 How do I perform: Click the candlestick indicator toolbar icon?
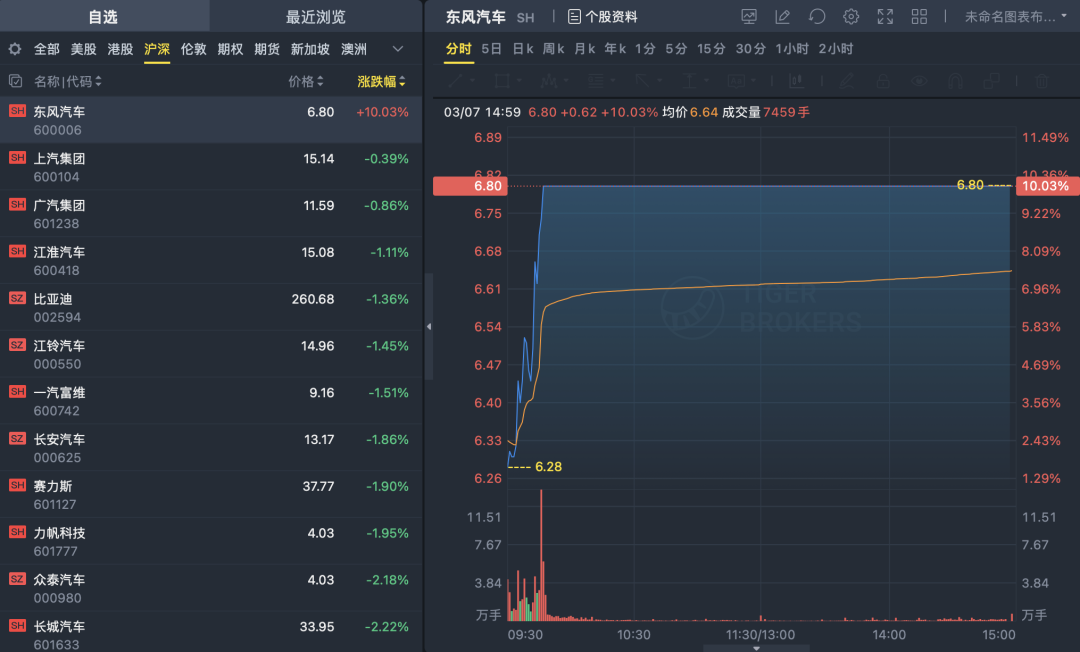pyautogui.click(x=796, y=81)
